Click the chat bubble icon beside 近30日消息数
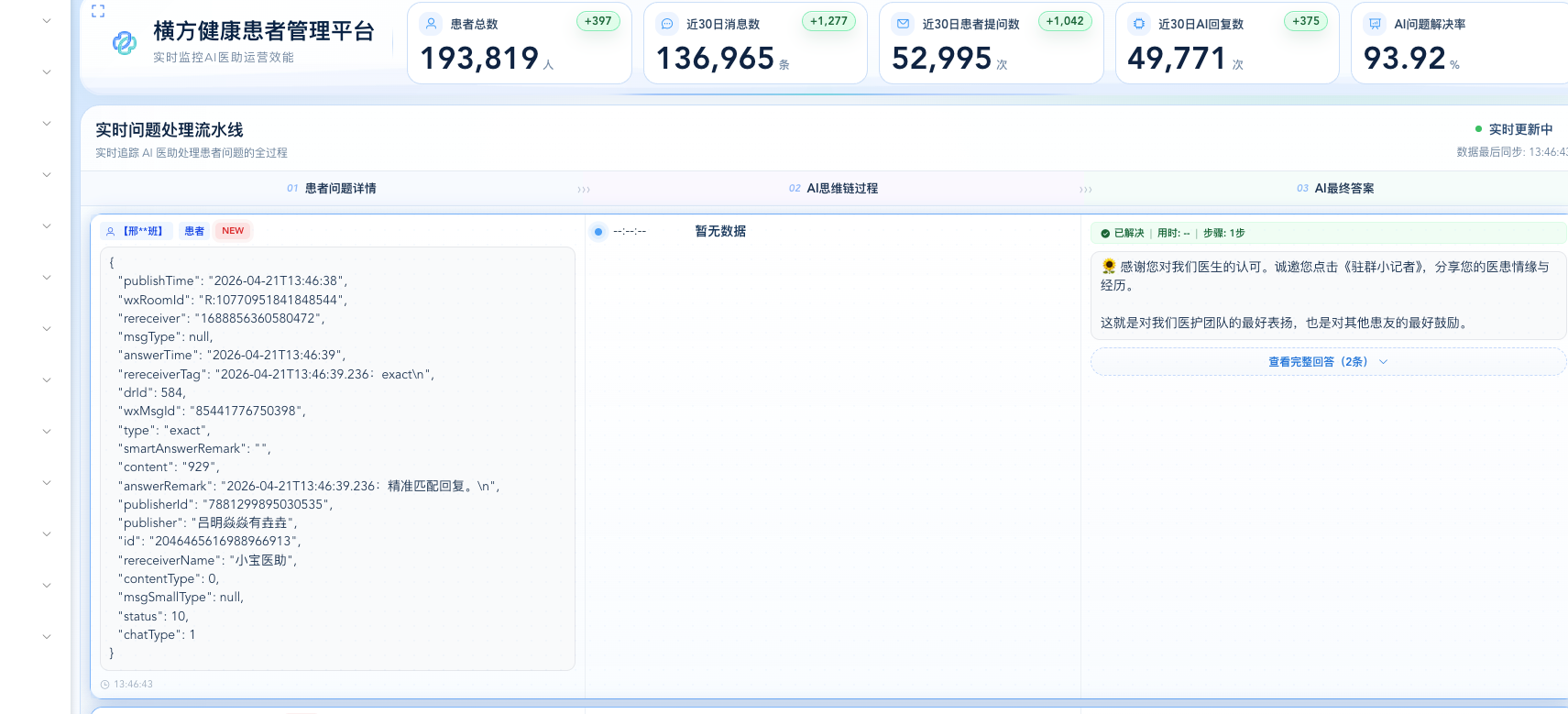This screenshot has width=1568, height=714. click(667, 24)
